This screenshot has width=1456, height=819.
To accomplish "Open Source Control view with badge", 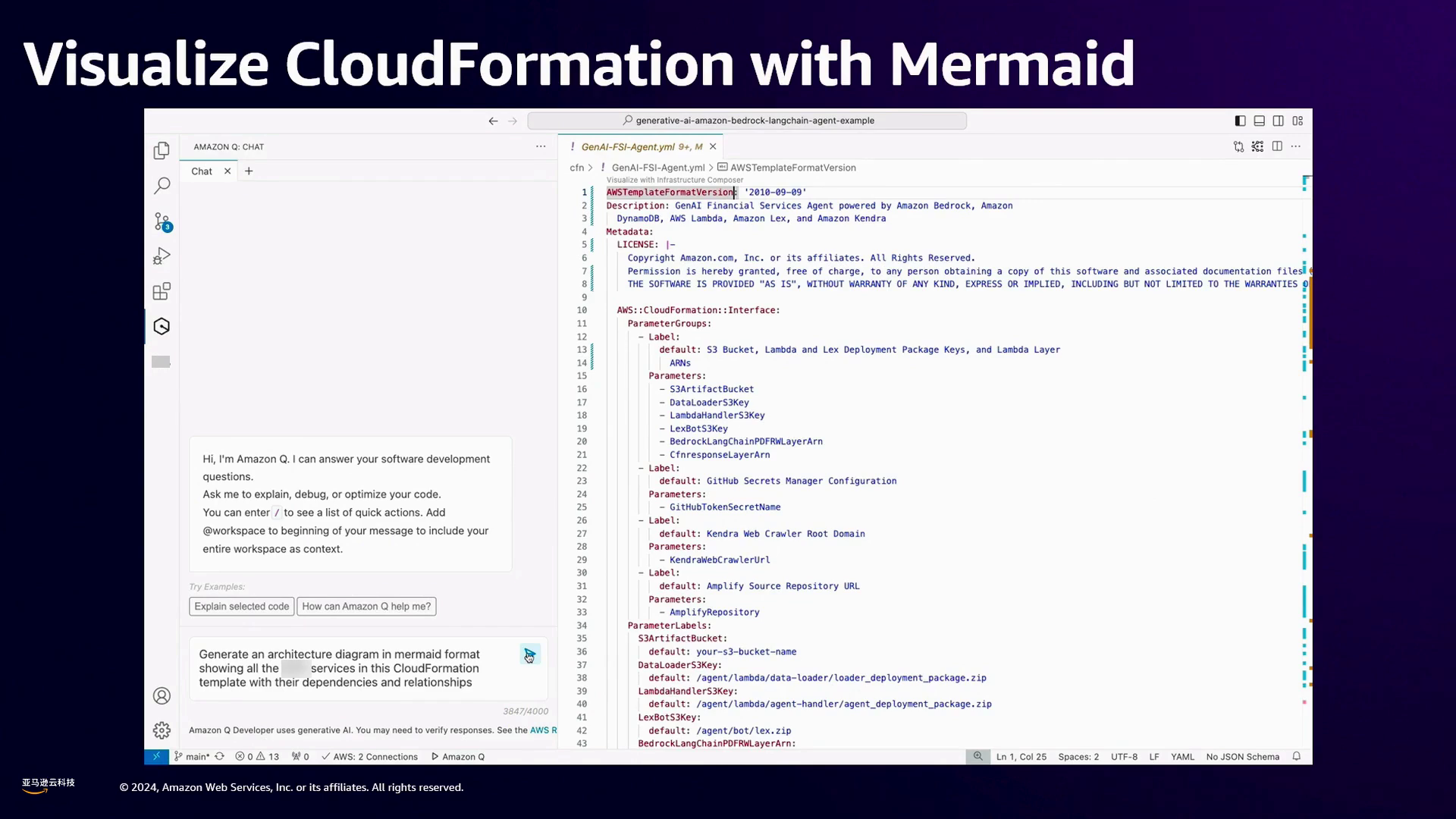I will pos(162,221).
